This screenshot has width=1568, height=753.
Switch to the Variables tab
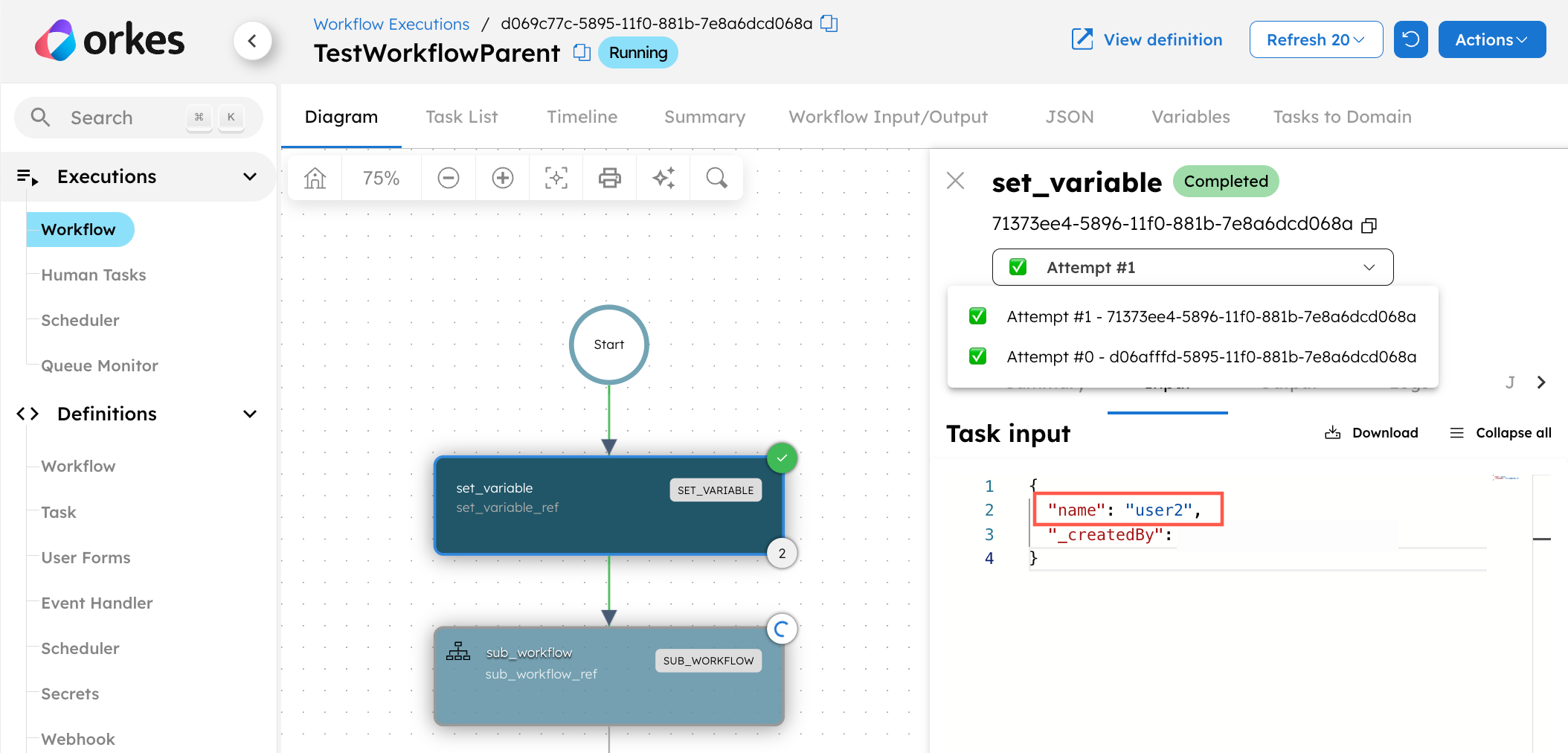[1191, 117]
